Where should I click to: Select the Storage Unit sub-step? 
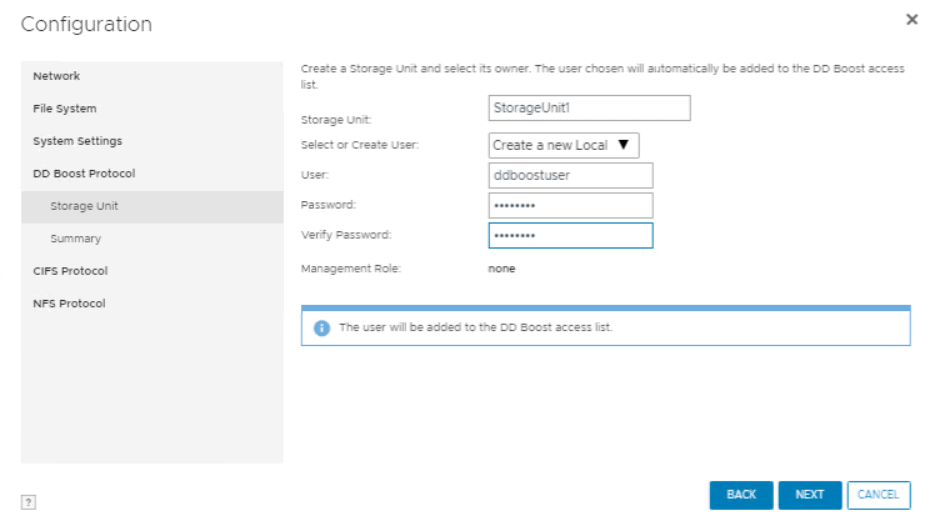84,206
